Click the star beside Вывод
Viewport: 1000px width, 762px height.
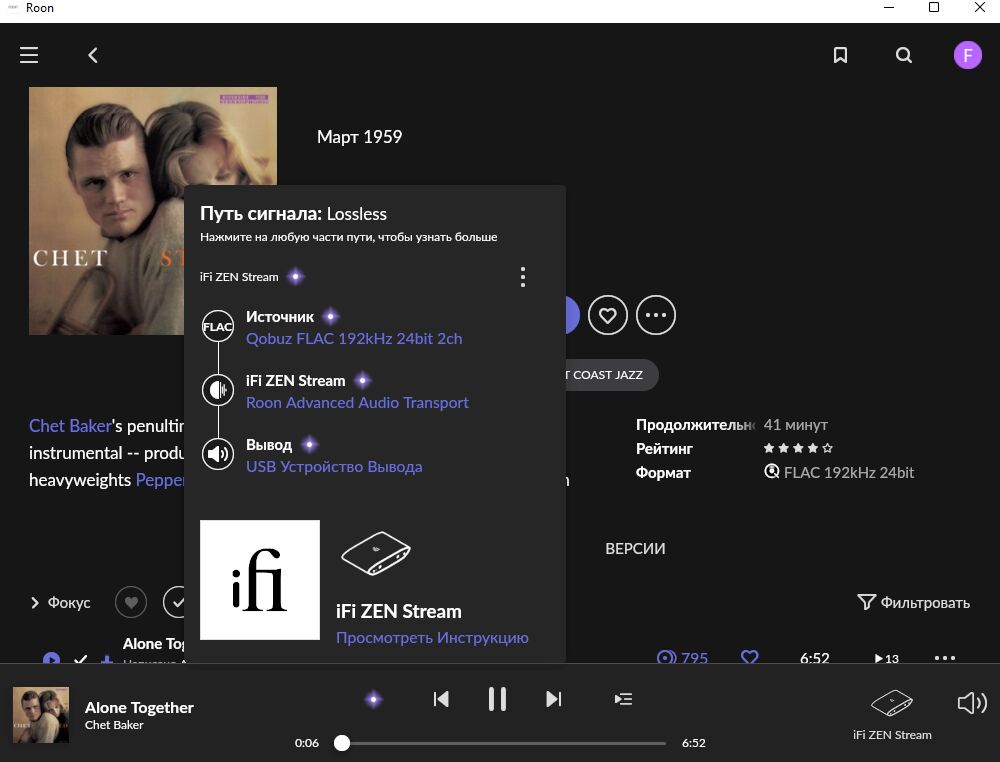click(x=309, y=444)
